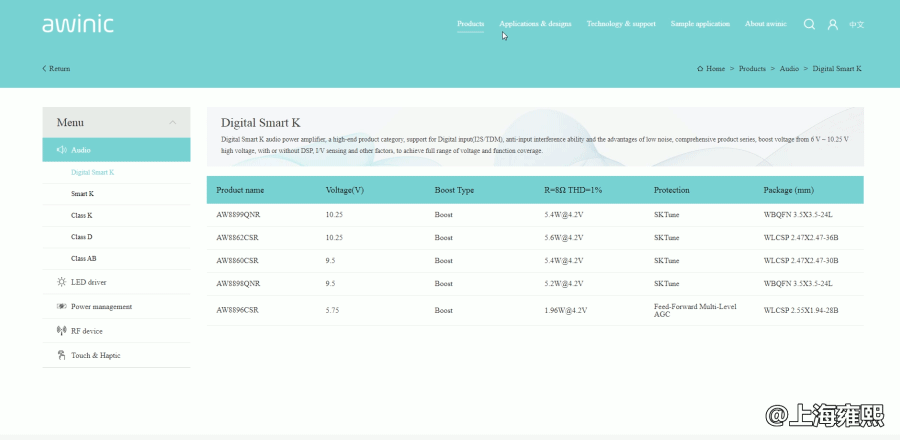Click WLCSP 2.47X2.47-30B package cell
Viewport: 900px width, 440px height.
coord(801,260)
